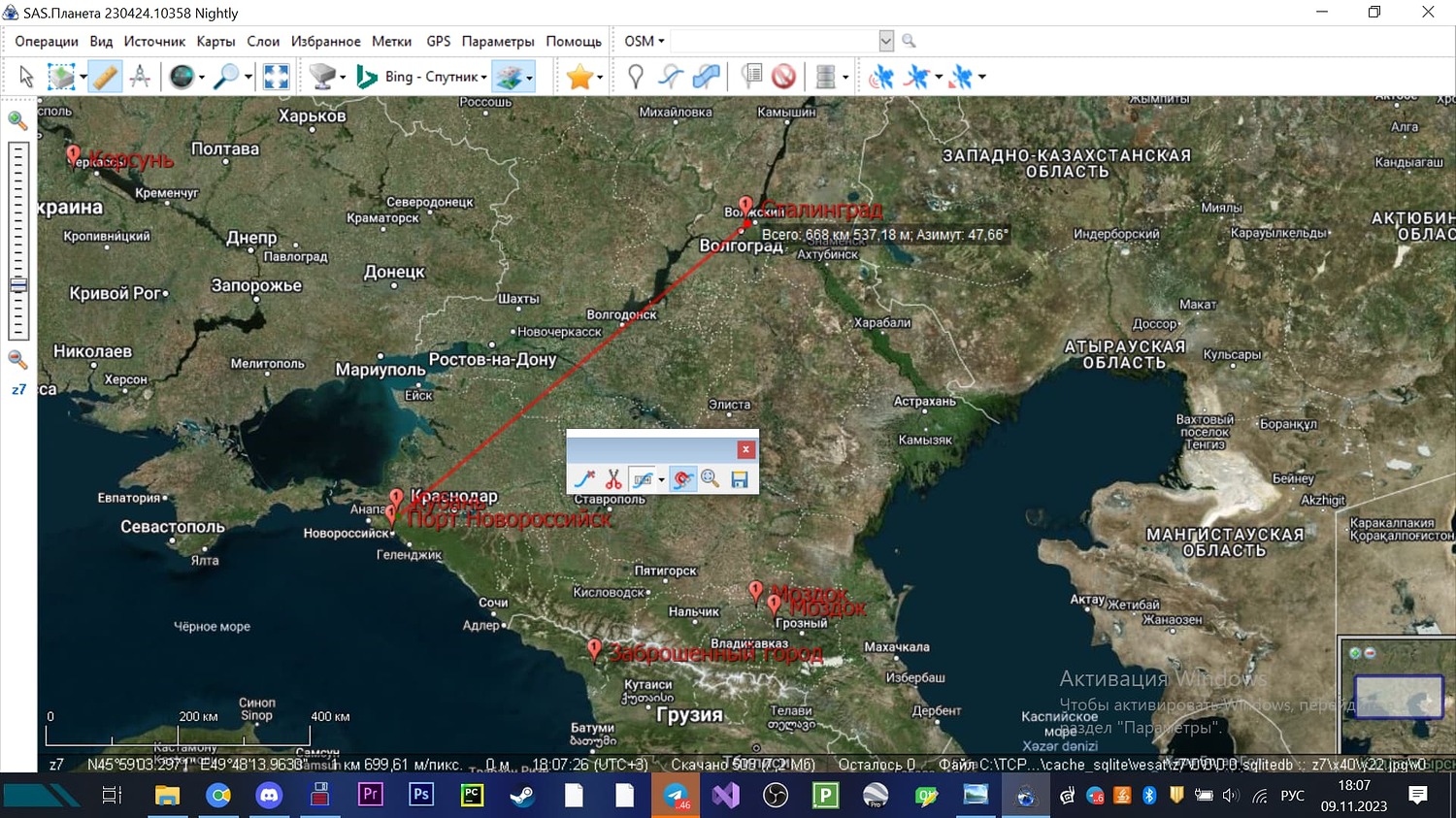Click the compass divider tool icon
The width and height of the screenshot is (1456, 818).
140,77
